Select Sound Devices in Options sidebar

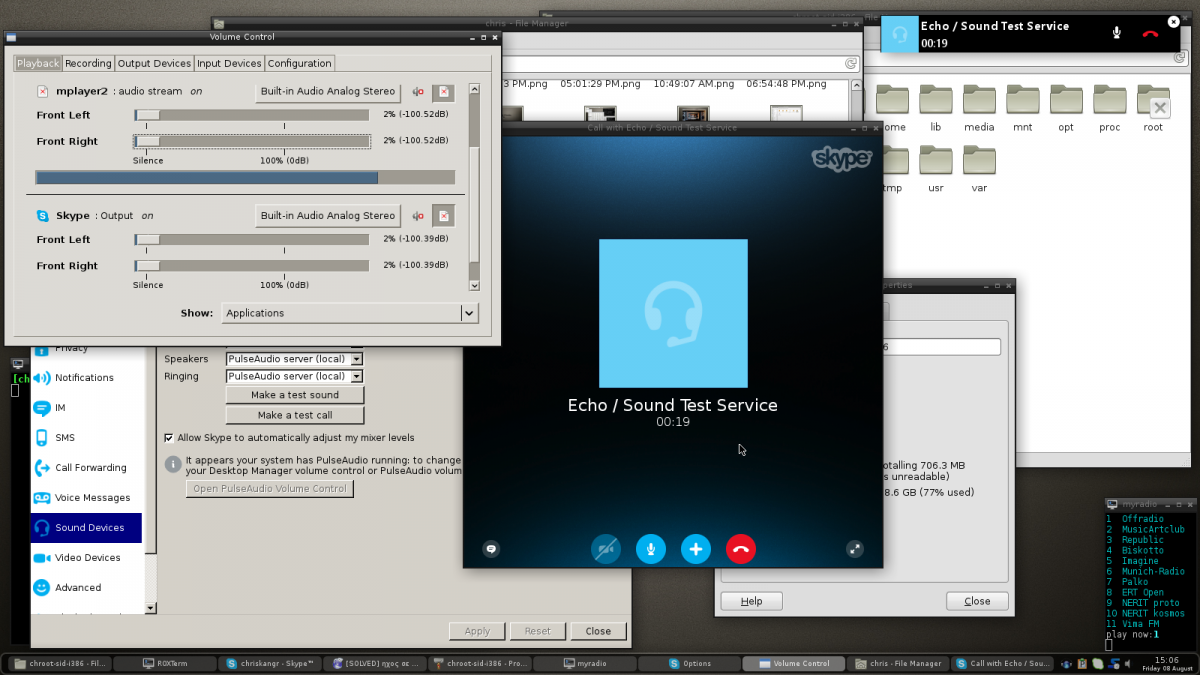pos(86,528)
